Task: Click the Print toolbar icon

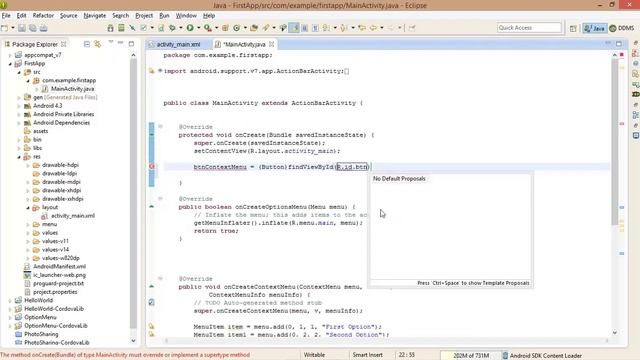Action: point(43,28)
